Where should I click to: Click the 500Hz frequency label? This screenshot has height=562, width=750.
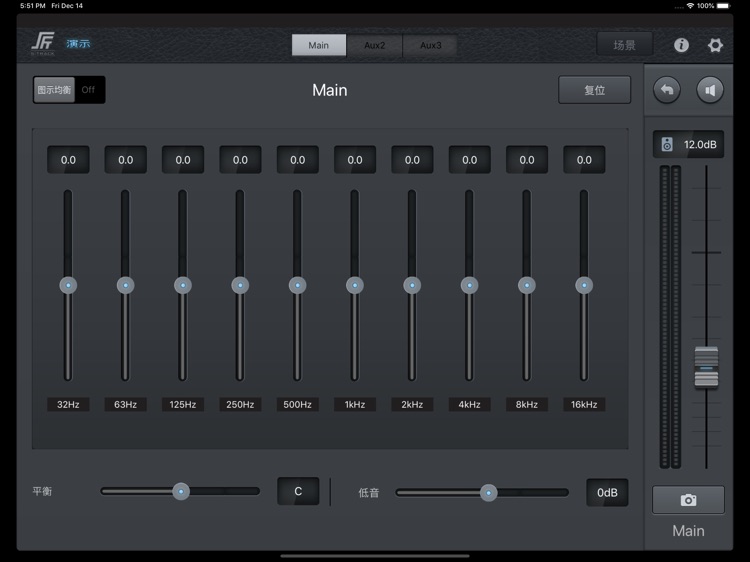298,404
